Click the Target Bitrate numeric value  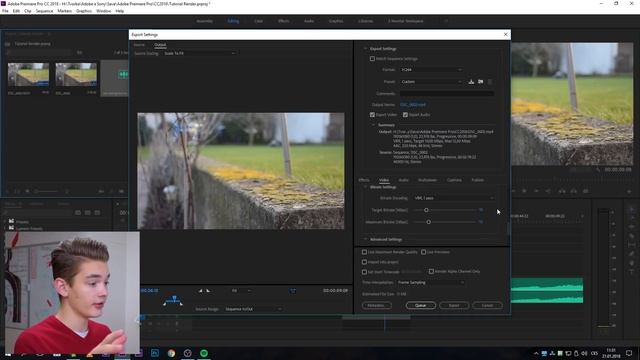(x=481, y=210)
